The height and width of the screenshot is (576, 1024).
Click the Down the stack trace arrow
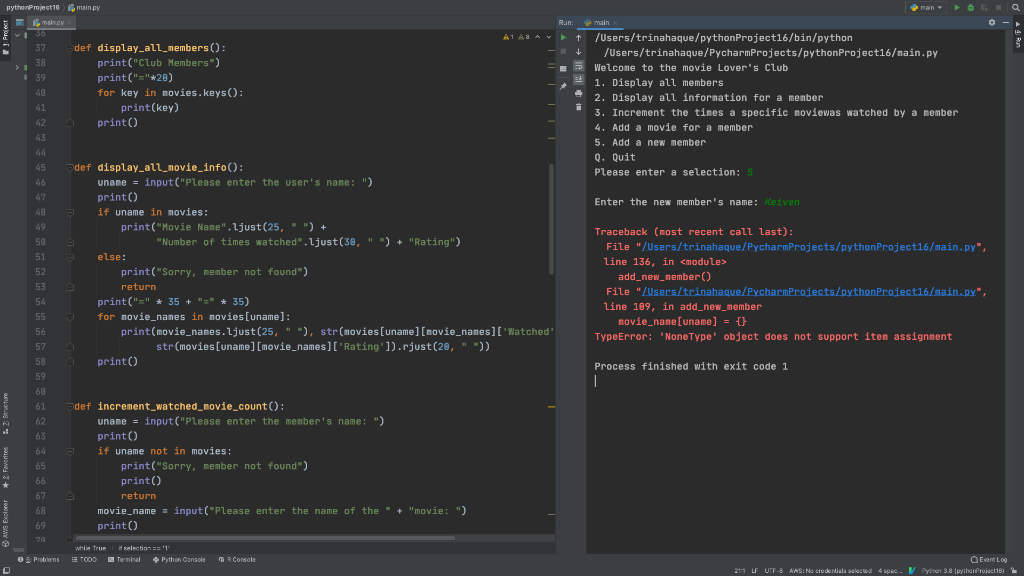(579, 52)
